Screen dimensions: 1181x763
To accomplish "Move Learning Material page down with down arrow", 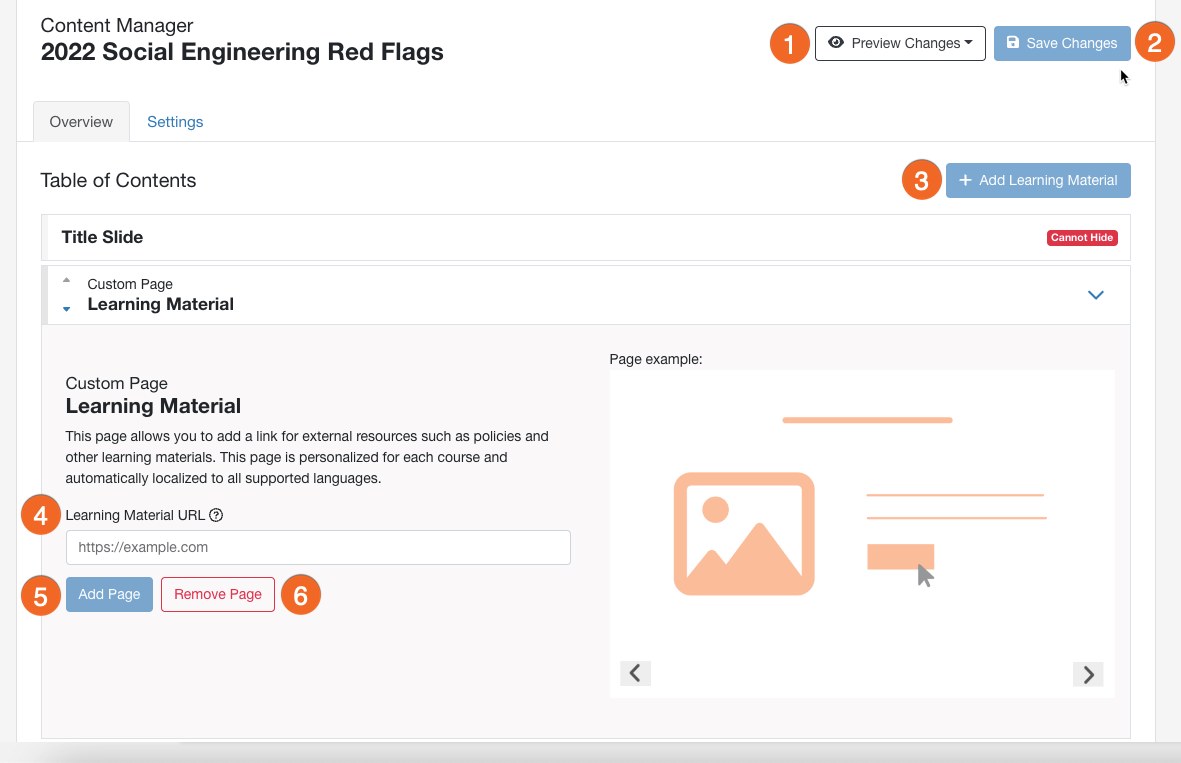I will (x=66, y=307).
